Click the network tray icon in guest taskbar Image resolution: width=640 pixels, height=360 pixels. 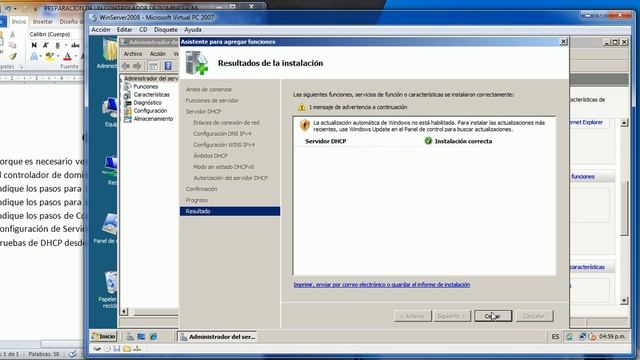(x=582, y=337)
